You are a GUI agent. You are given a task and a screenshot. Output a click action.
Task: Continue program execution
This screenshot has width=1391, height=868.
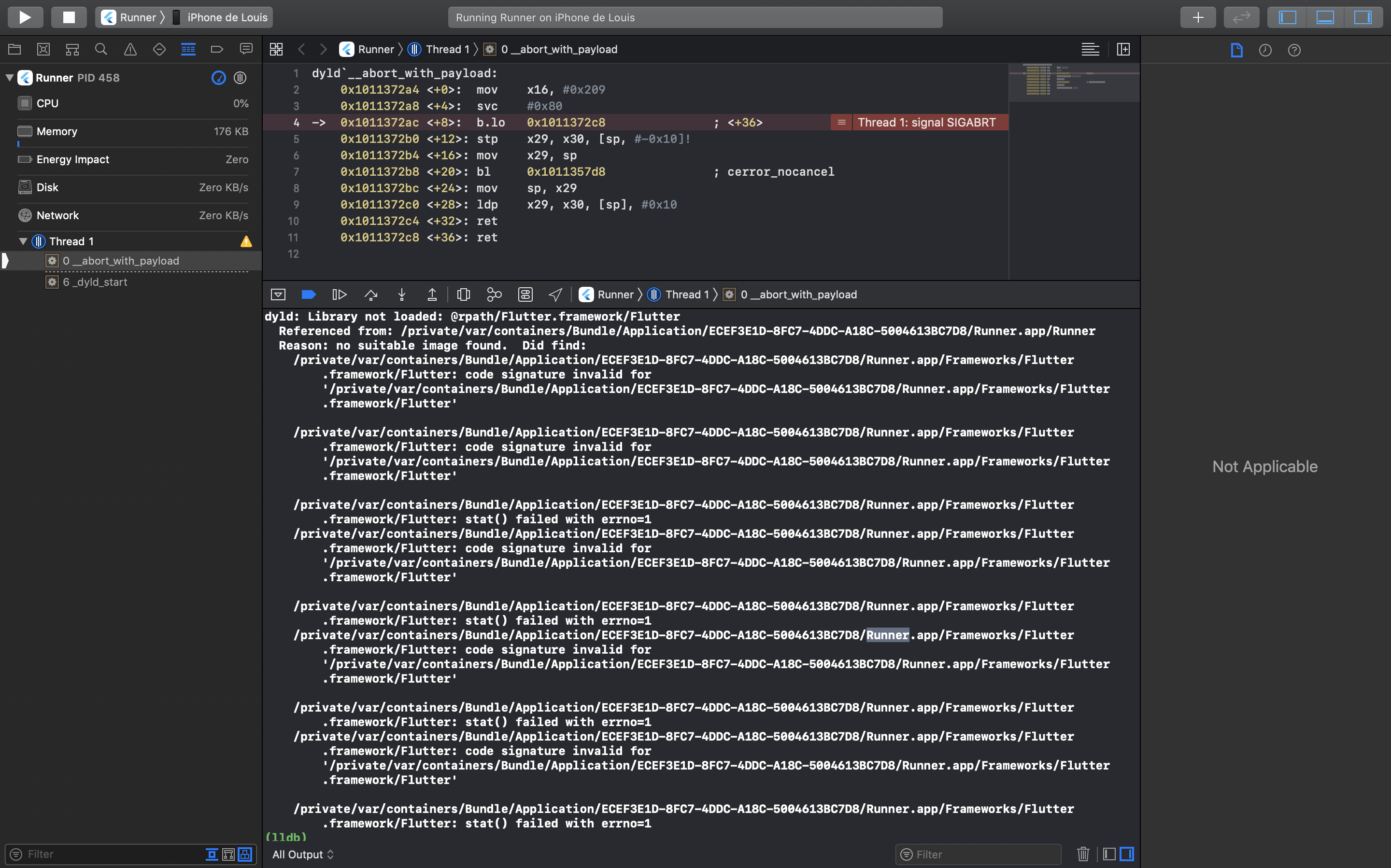(340, 294)
